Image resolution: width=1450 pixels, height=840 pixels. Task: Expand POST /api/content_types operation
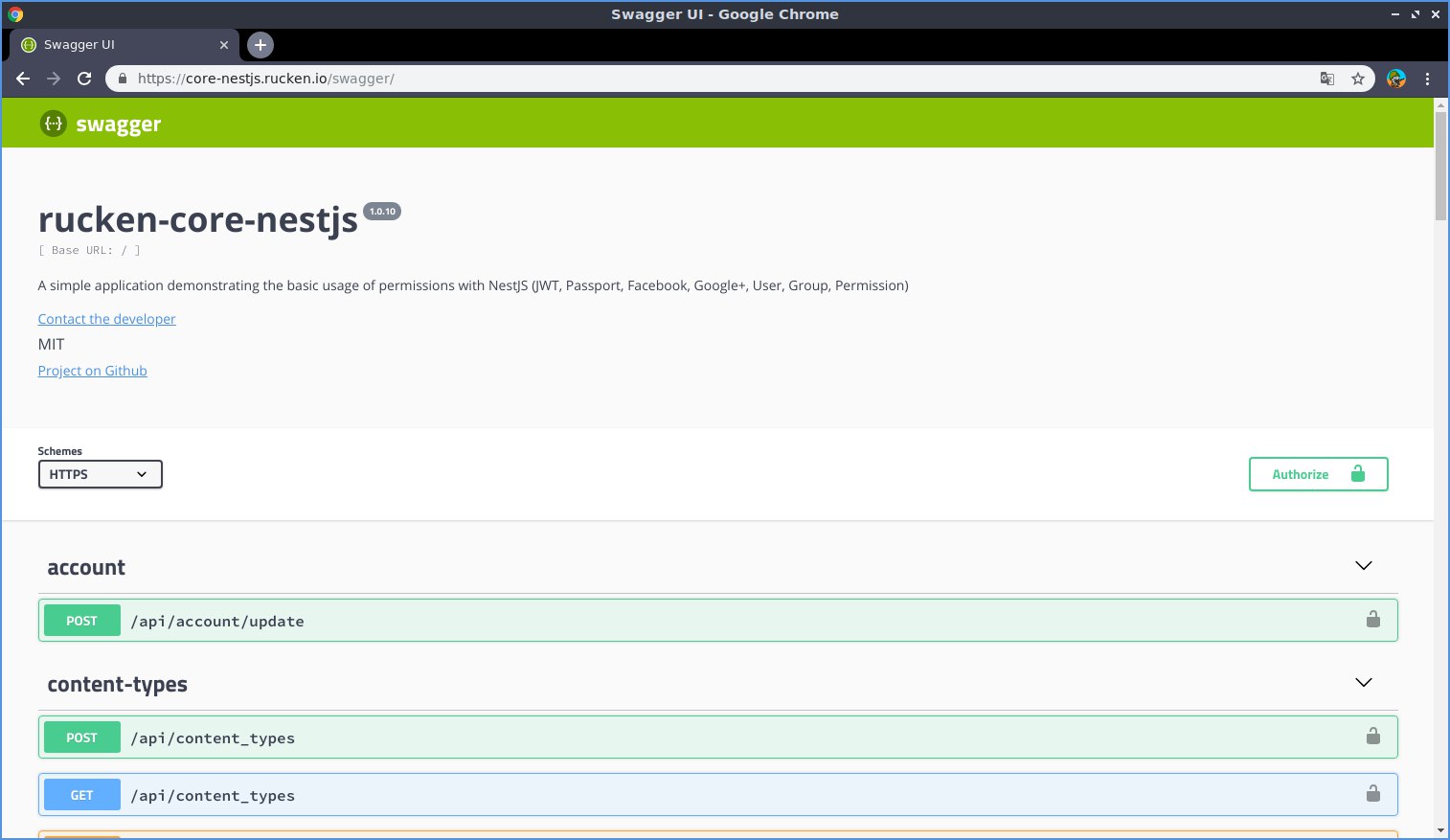pos(718,738)
